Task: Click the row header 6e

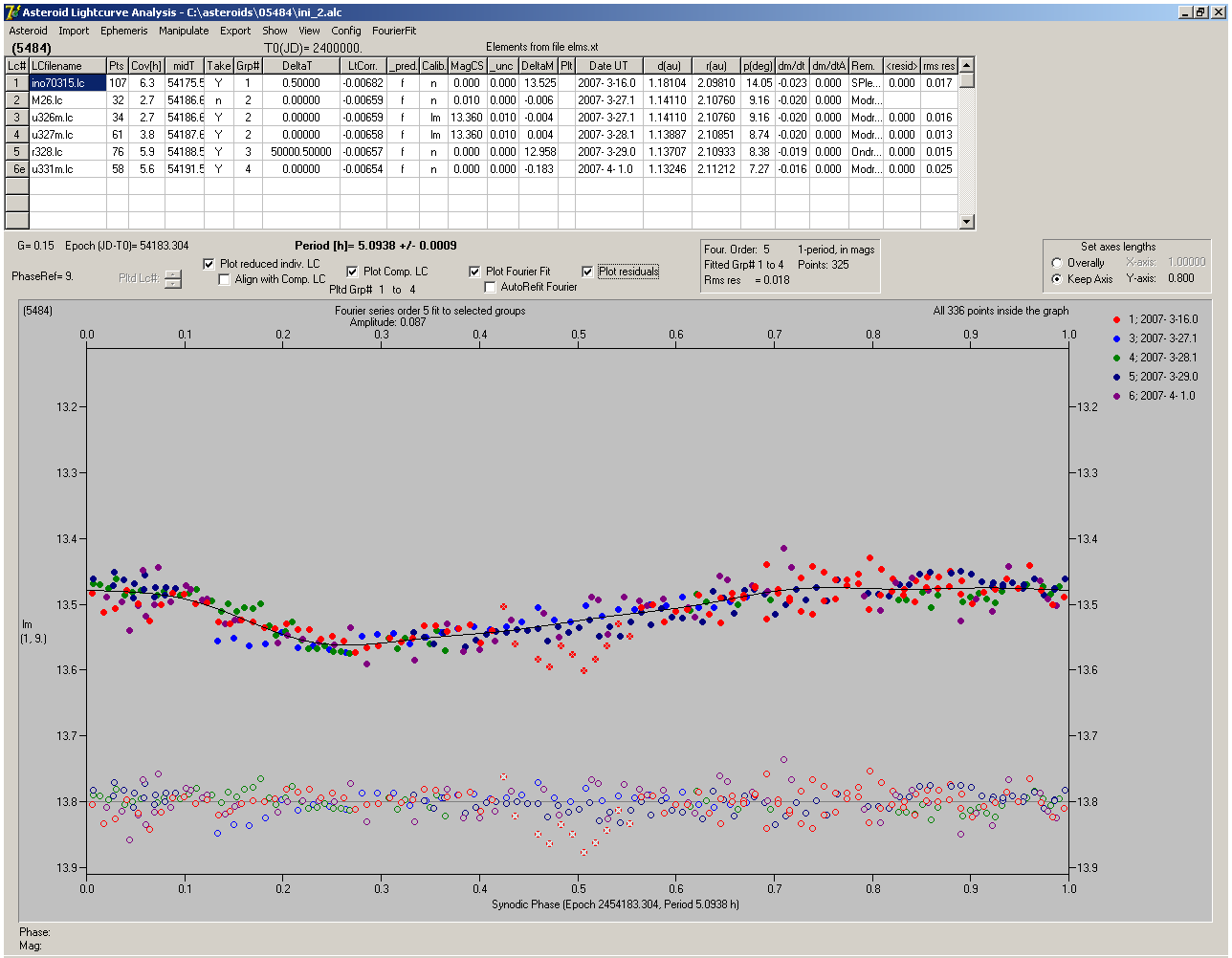Action: 17,169
